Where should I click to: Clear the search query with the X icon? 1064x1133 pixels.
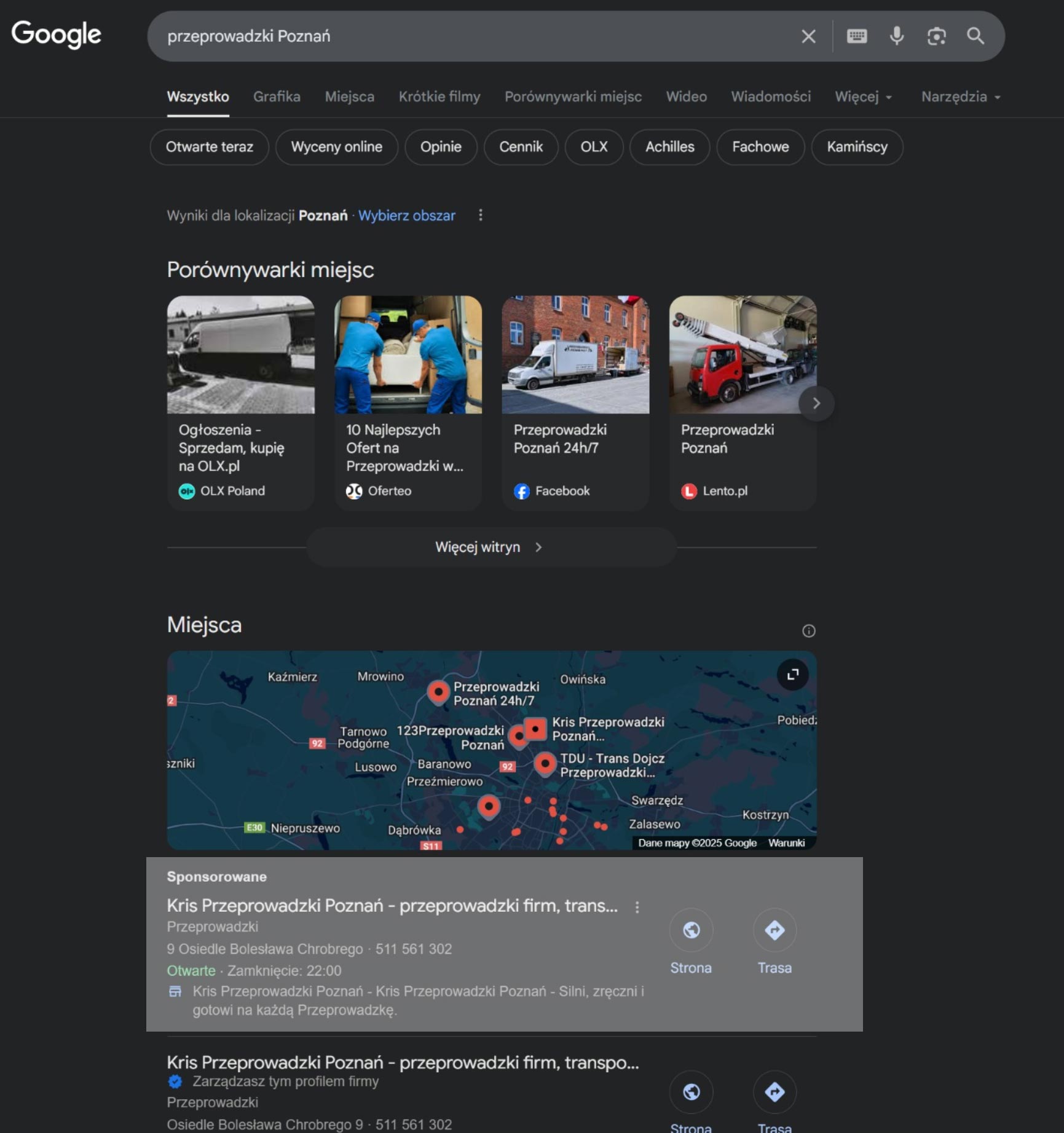[808, 36]
